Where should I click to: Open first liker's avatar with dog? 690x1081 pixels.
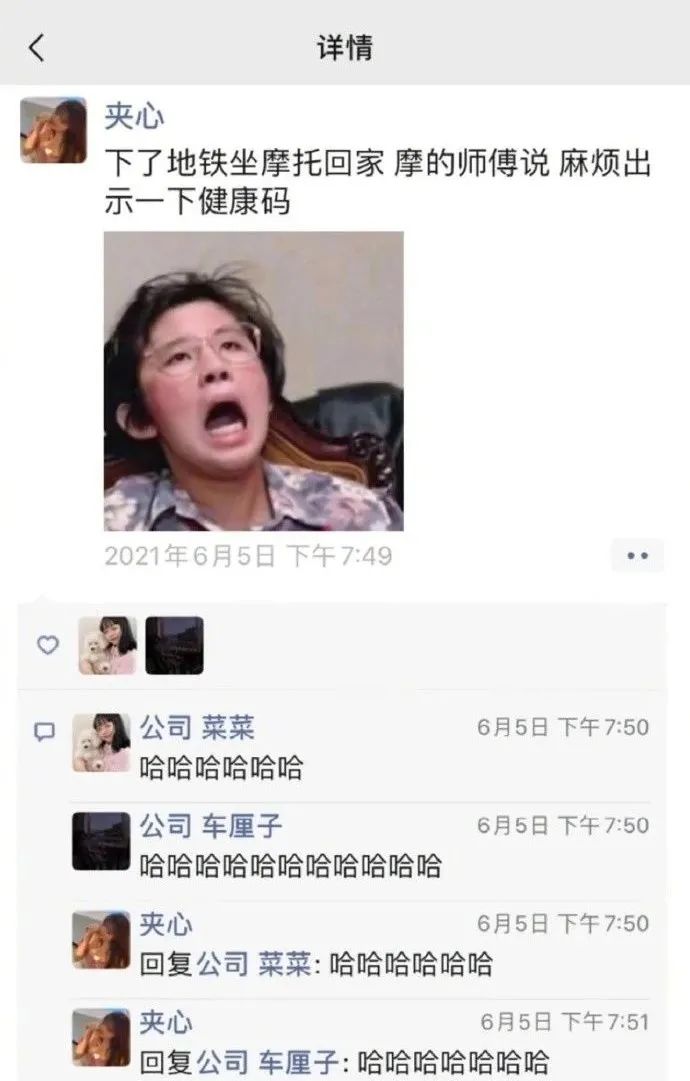click(107, 645)
